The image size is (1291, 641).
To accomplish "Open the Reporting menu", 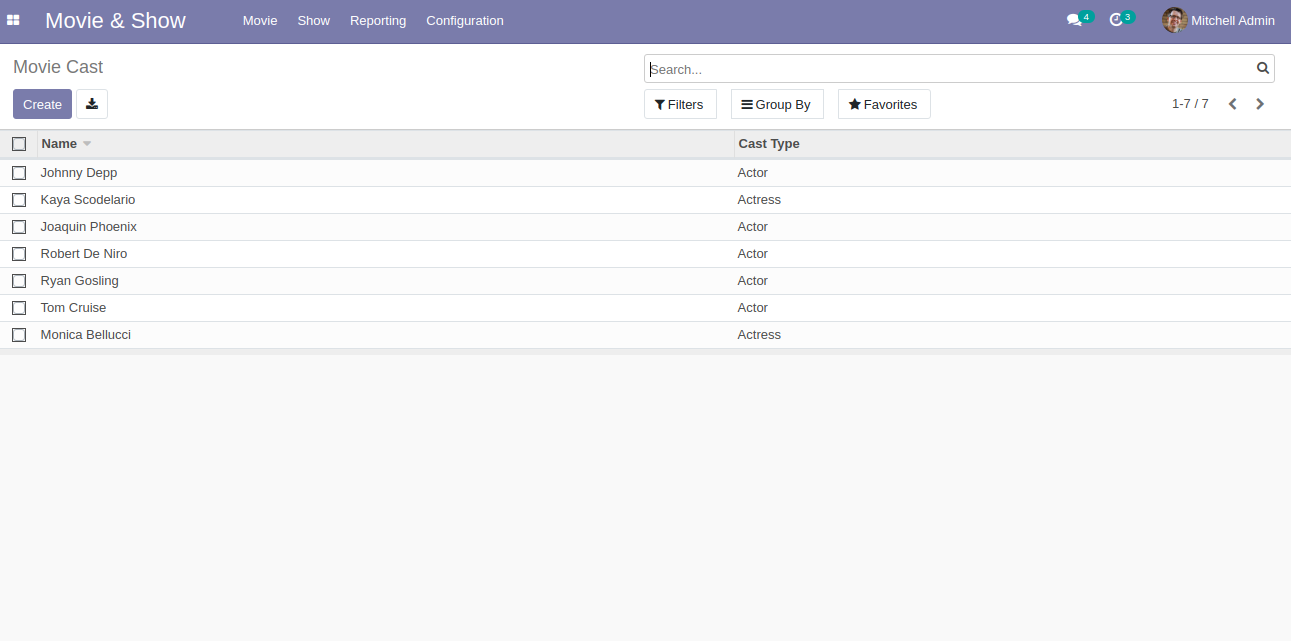I will pos(378,20).
